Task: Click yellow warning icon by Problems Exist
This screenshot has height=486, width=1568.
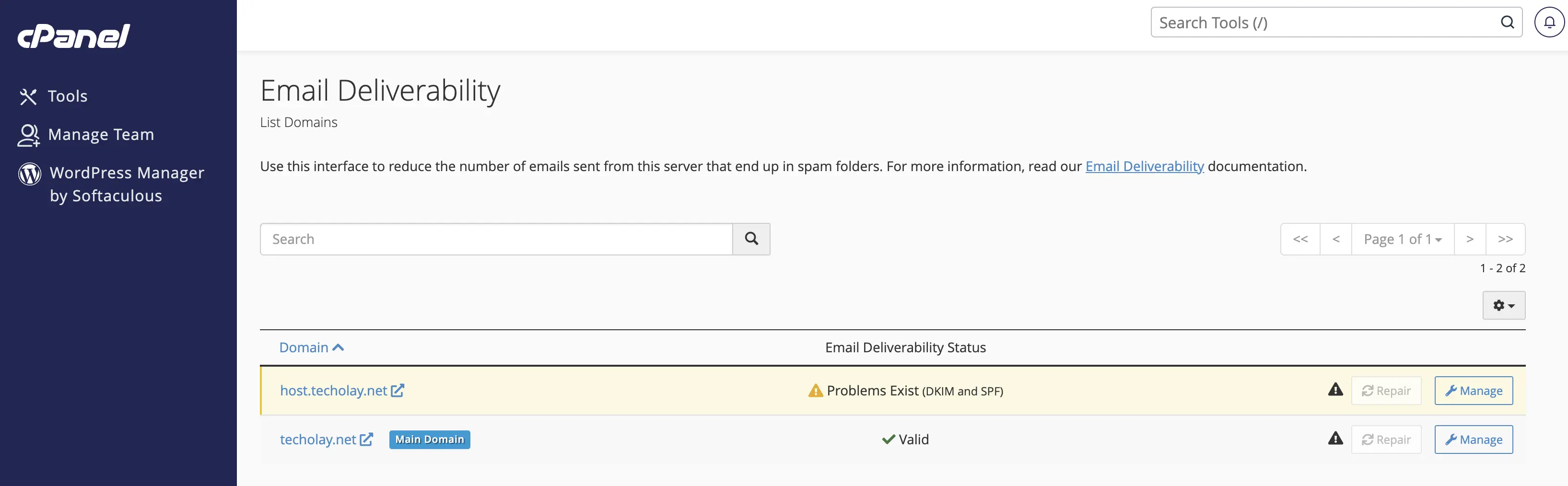Action: coord(815,391)
